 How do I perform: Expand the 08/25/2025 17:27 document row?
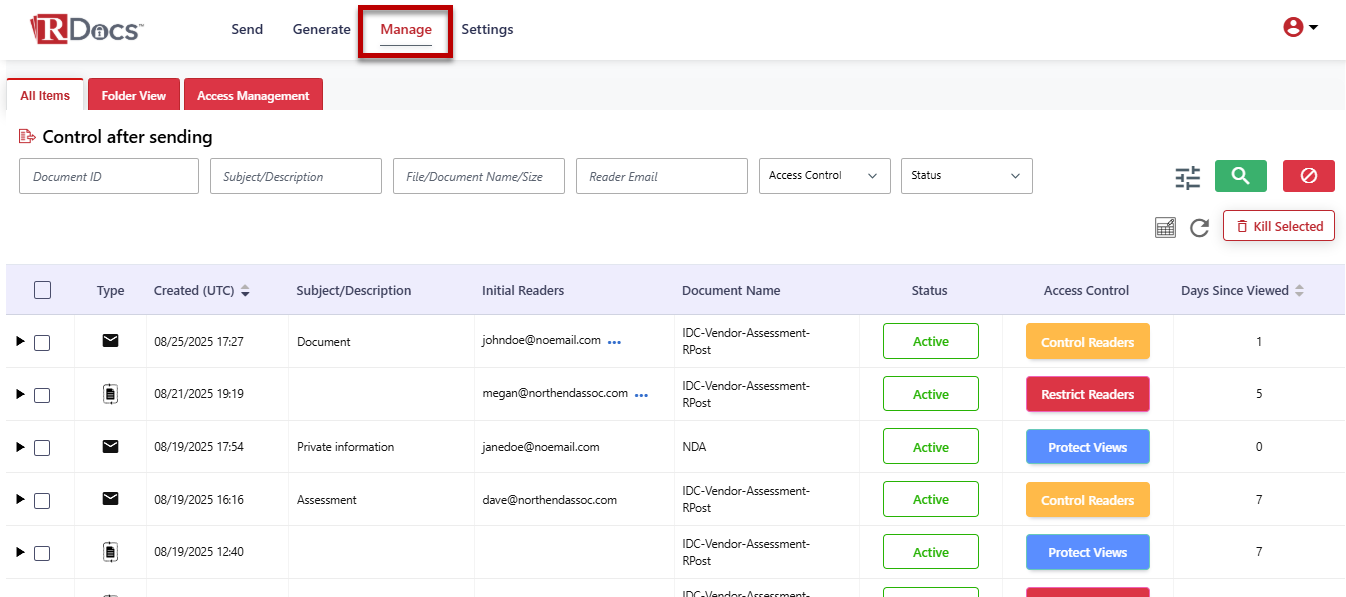[20, 342]
